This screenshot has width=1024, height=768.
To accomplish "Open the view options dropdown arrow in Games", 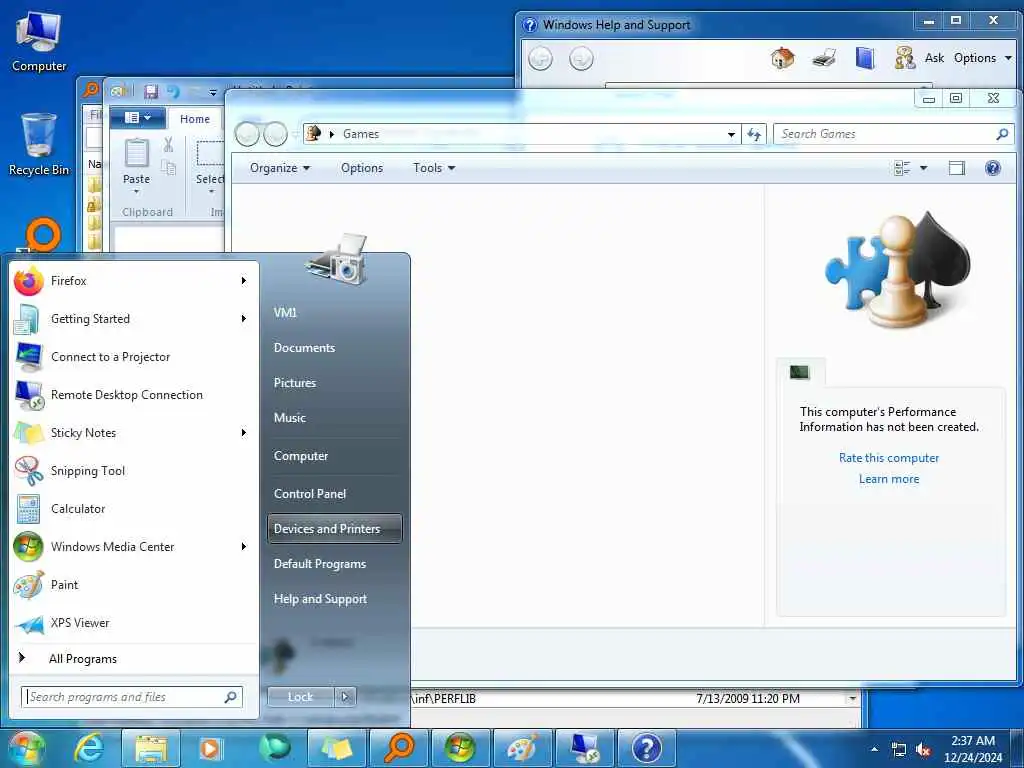I will tap(923, 168).
